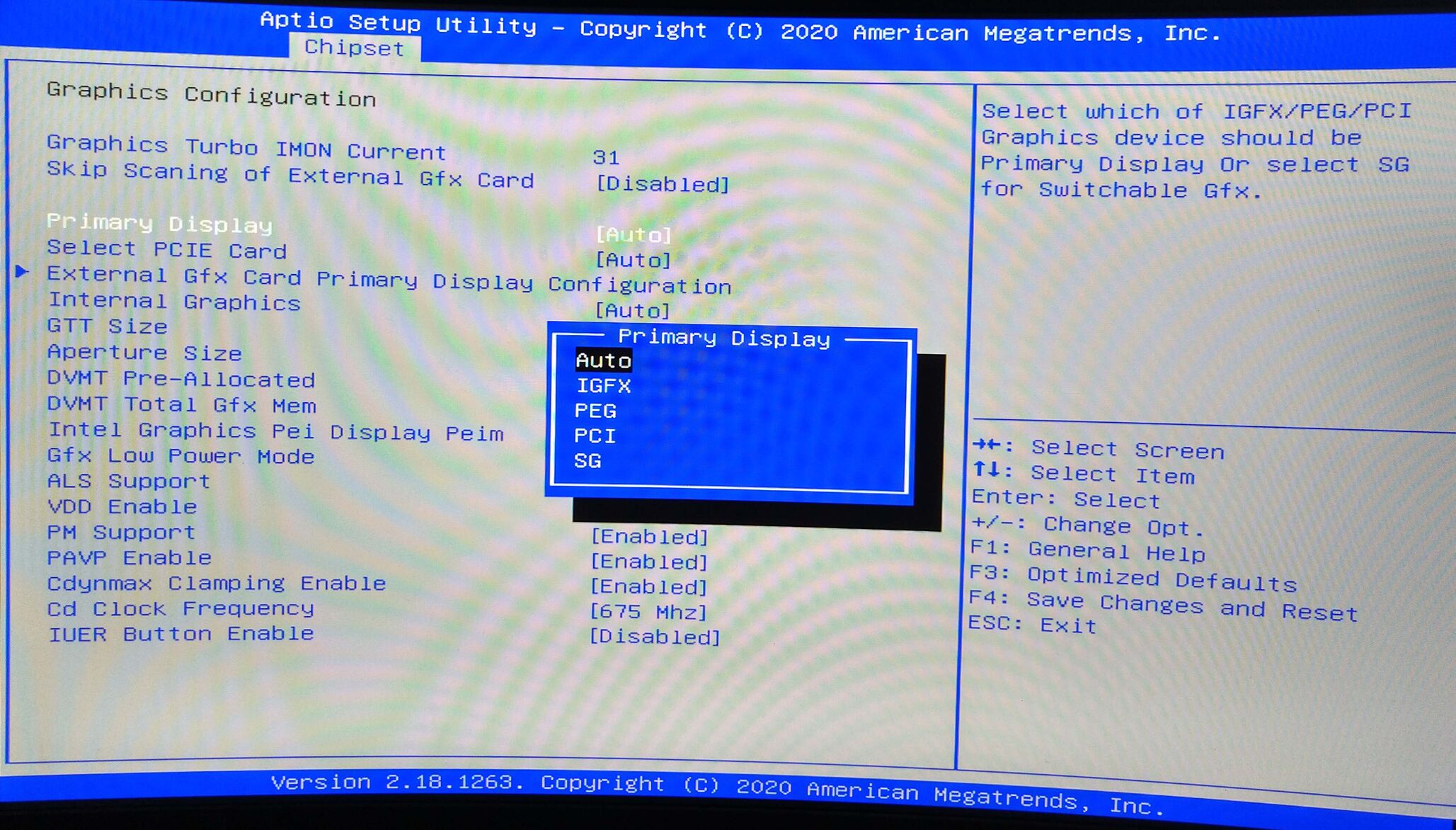Select PCI option in the popup list
The image size is (1456, 830).
point(595,436)
